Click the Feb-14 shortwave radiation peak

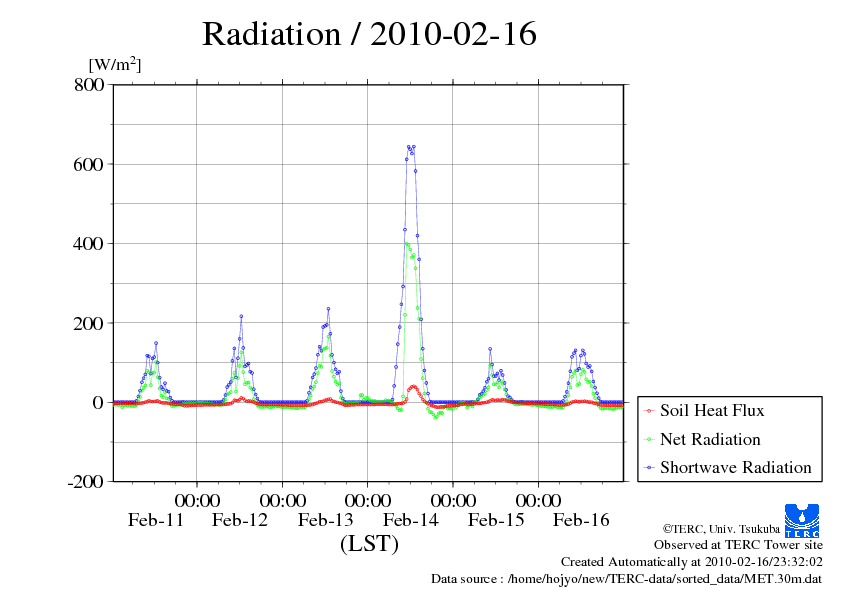click(411, 147)
